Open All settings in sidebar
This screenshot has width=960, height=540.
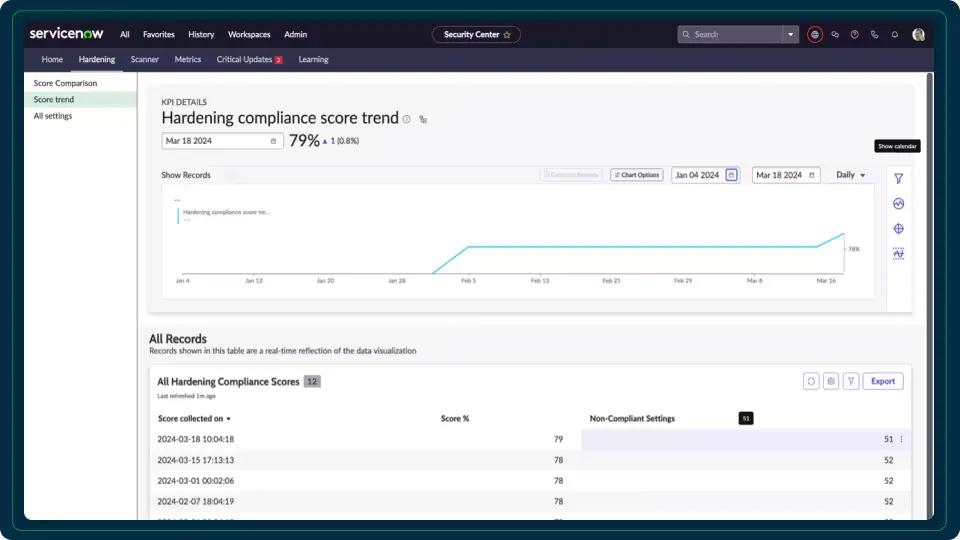pyautogui.click(x=80, y=116)
